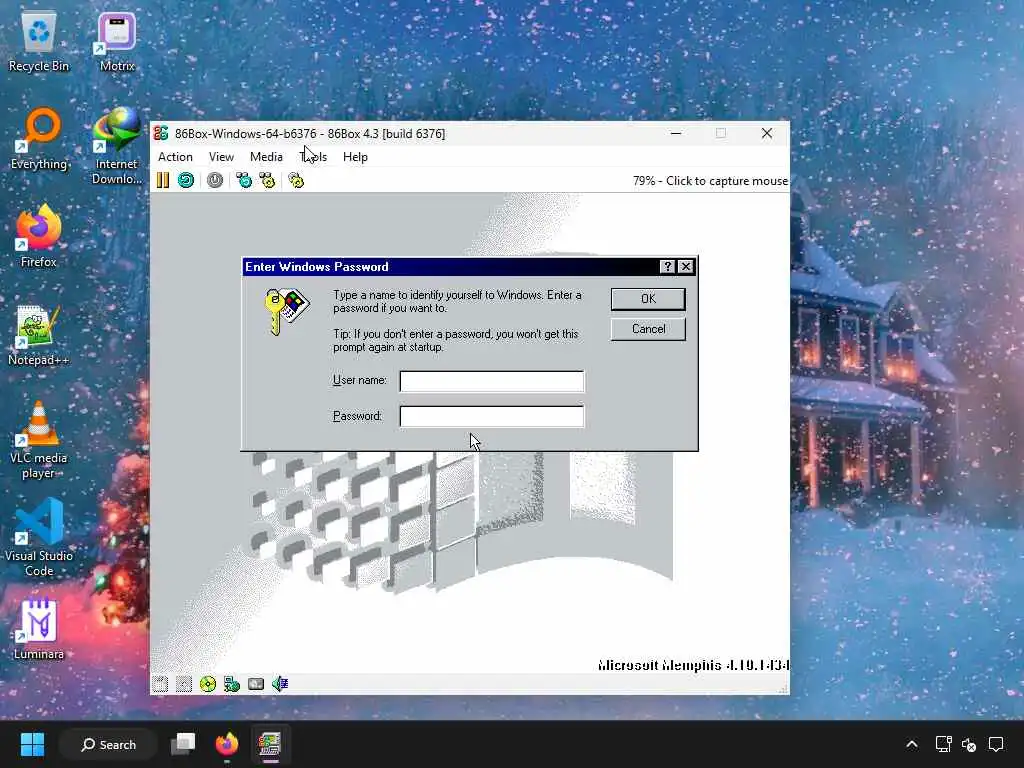Click the gray ACPI shutdown power icon
The image size is (1024, 768).
[215, 180]
